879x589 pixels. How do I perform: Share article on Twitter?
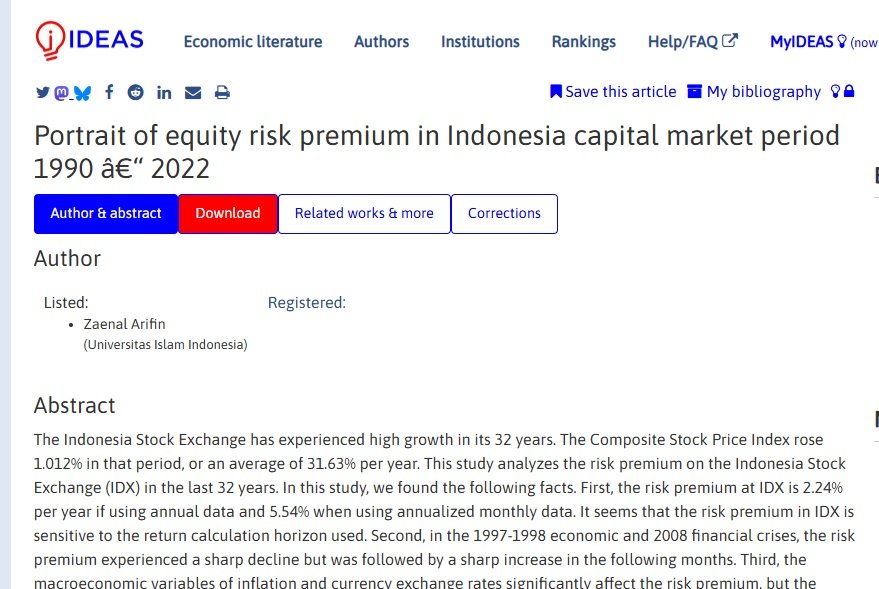pyautogui.click(x=42, y=92)
